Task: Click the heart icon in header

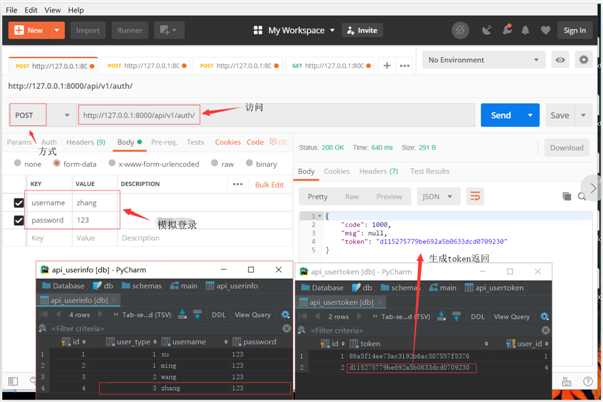Action: tap(545, 30)
